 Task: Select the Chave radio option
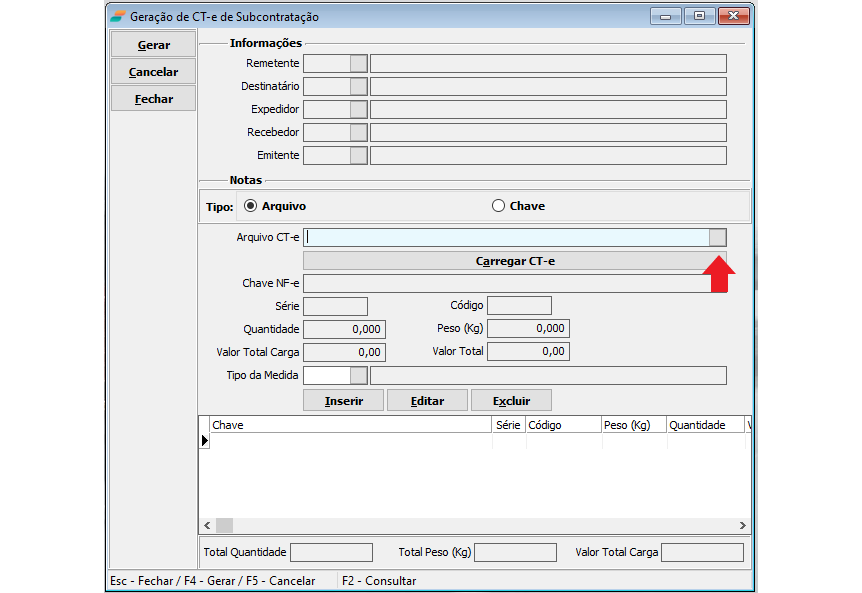(498, 206)
